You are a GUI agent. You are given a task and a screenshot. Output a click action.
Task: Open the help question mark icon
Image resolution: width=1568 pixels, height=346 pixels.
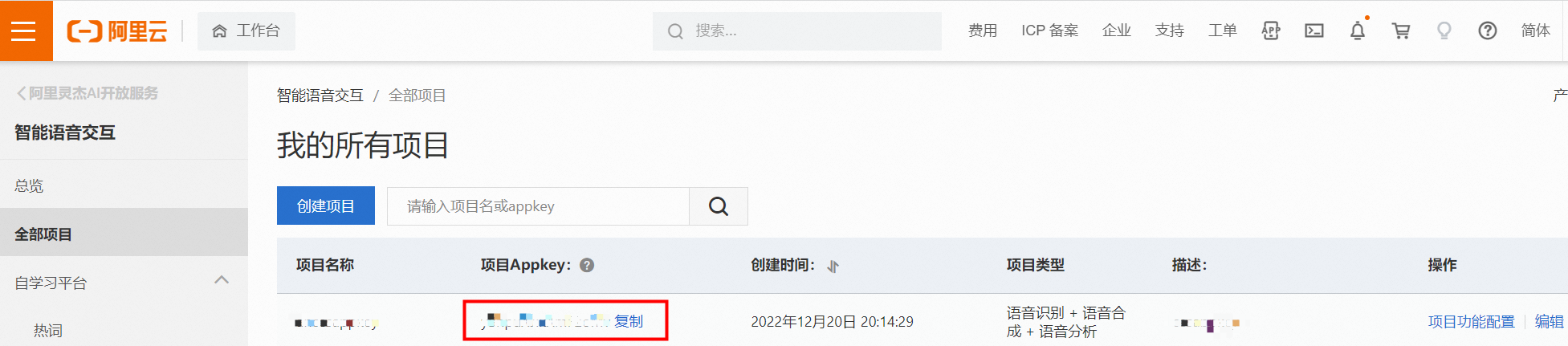pyautogui.click(x=1488, y=31)
